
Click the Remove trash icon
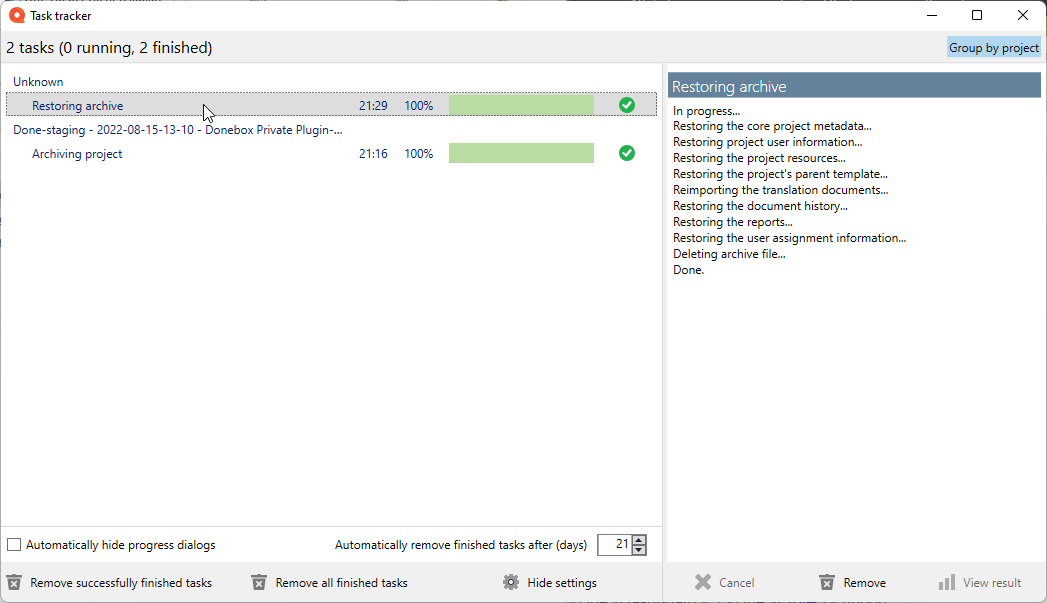[x=826, y=582]
